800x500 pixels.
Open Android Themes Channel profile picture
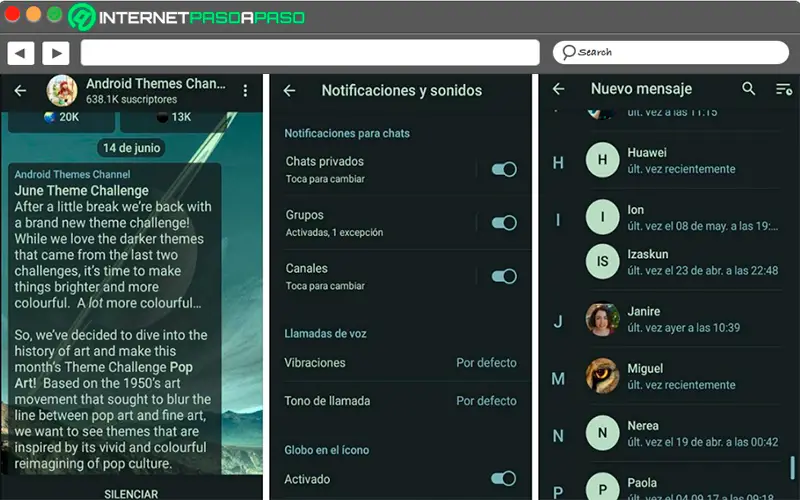coord(62,91)
